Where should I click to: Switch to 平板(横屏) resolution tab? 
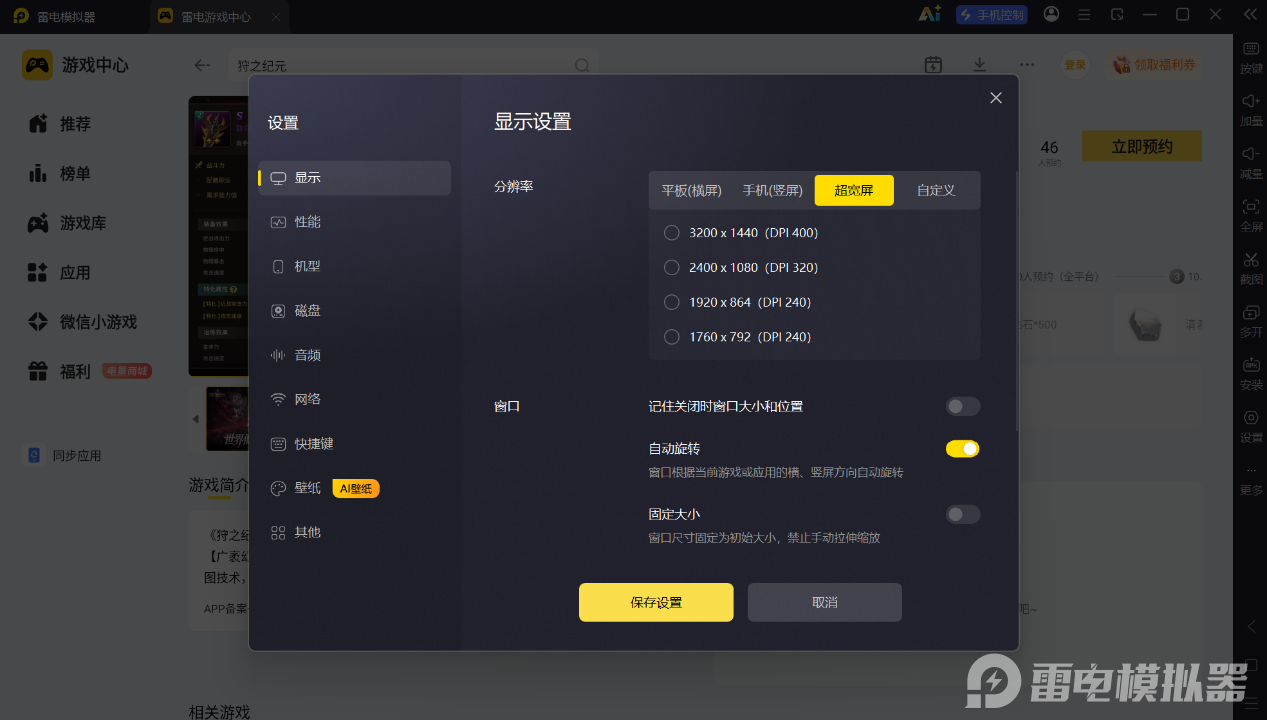pyautogui.click(x=691, y=190)
